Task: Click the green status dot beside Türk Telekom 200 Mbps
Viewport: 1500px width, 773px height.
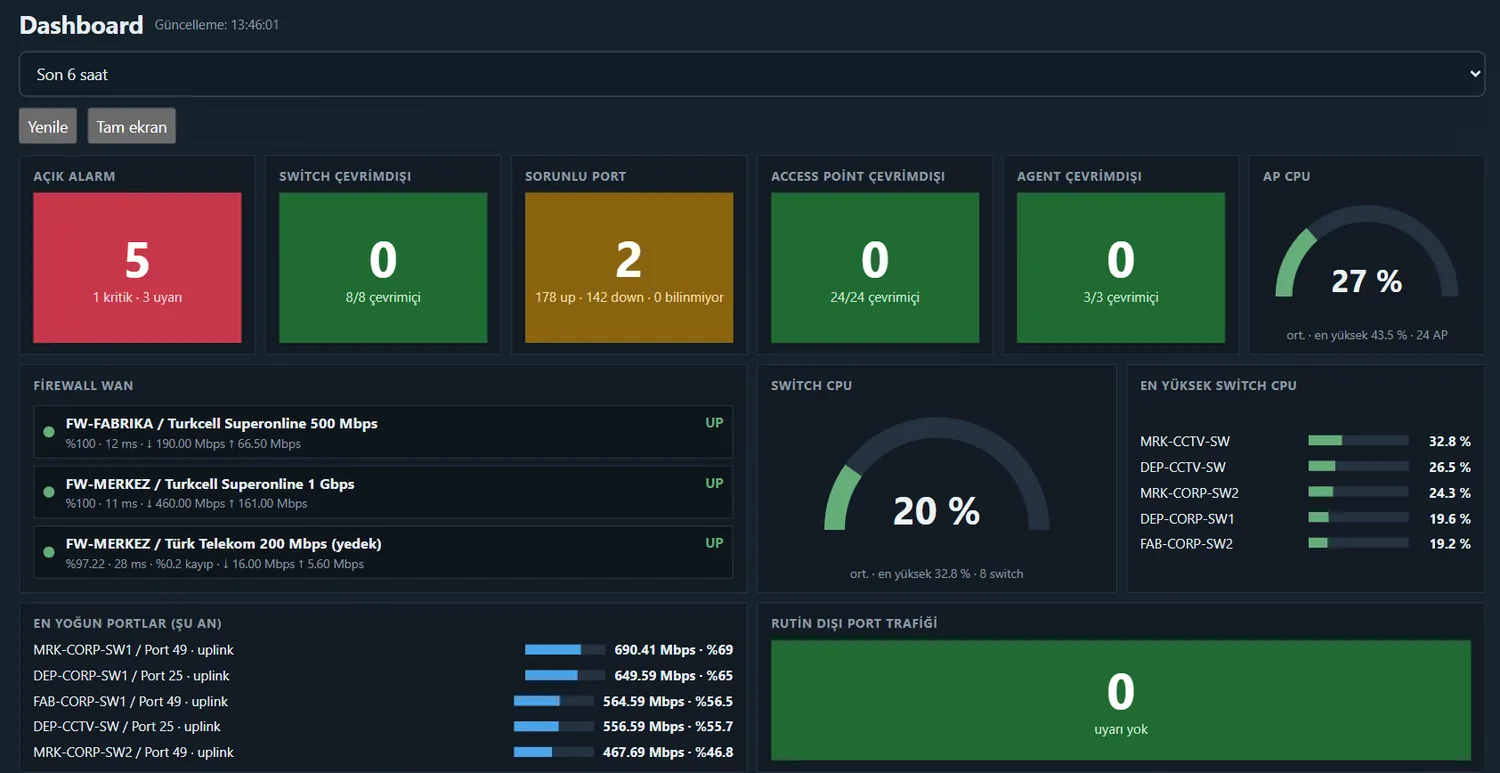Action: click(48, 552)
